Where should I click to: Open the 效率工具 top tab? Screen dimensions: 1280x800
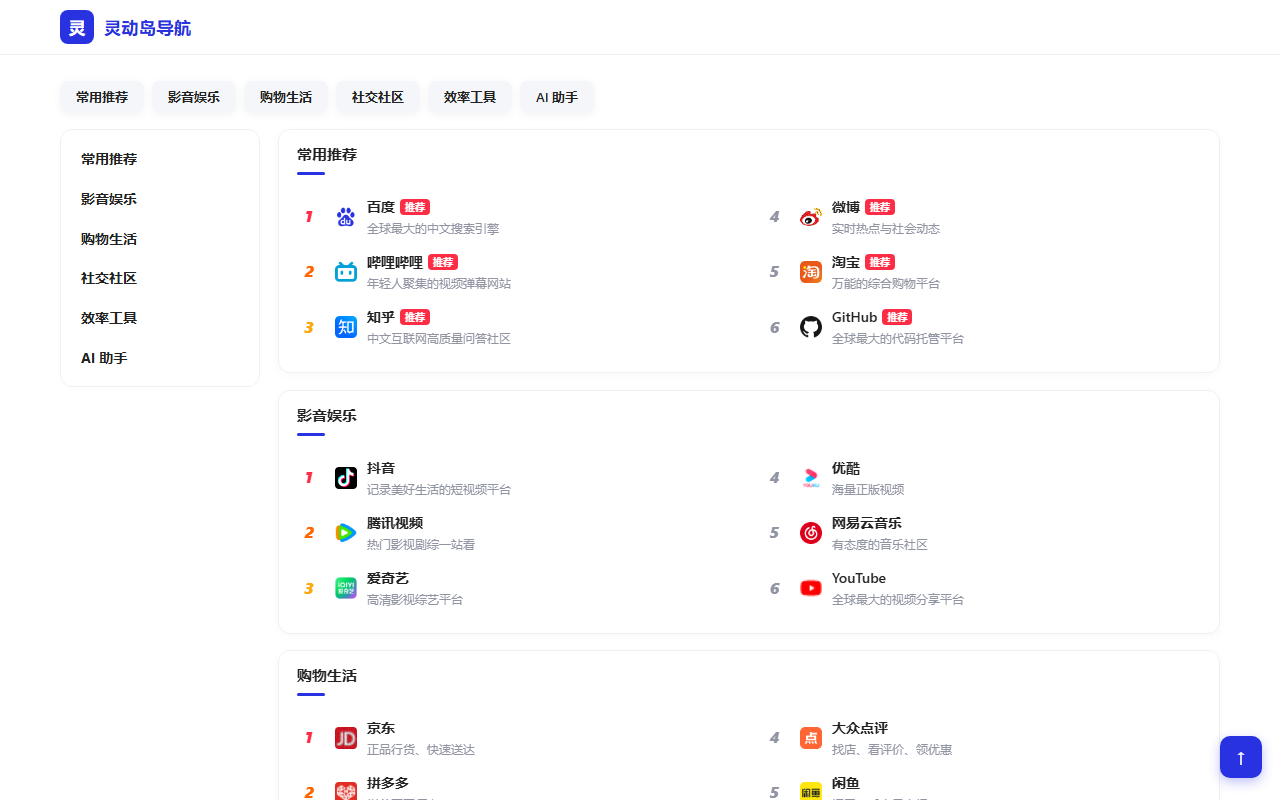pyautogui.click(x=470, y=97)
